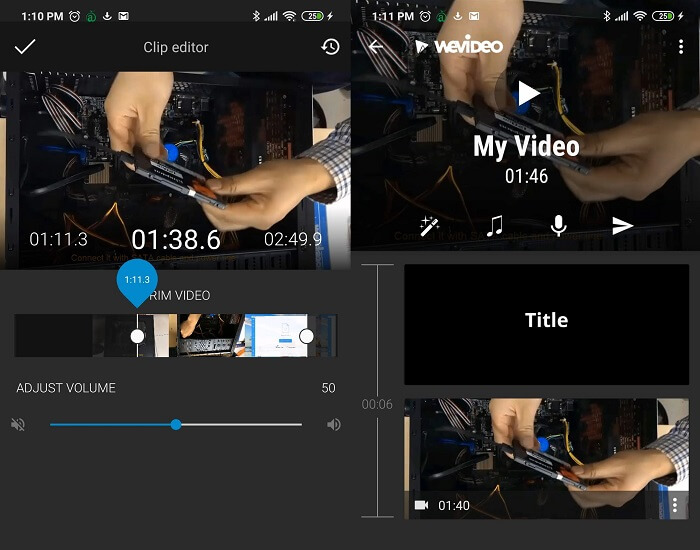Open the music note soundtrack option
Image resolution: width=700 pixels, height=550 pixels.
click(494, 226)
